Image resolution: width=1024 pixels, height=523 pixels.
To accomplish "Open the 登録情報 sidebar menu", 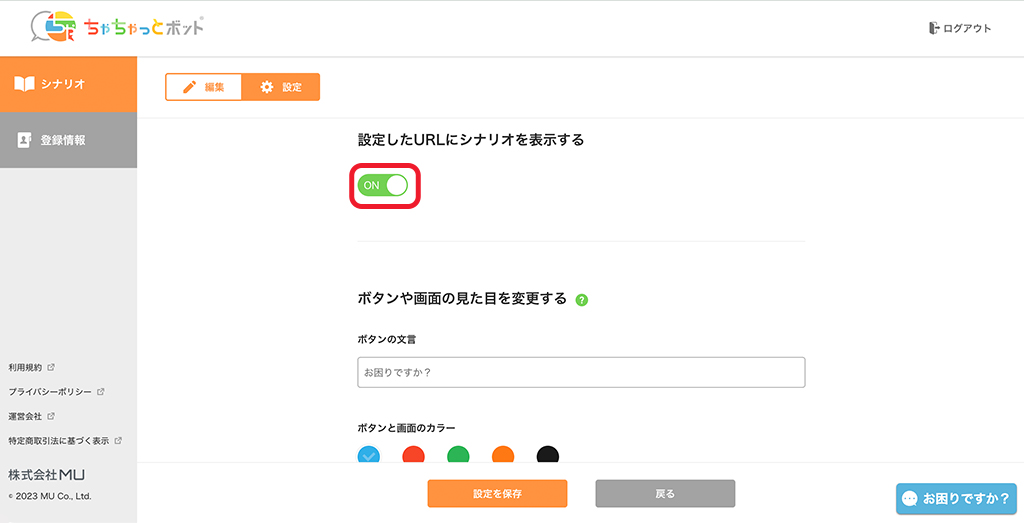I will click(x=68, y=140).
